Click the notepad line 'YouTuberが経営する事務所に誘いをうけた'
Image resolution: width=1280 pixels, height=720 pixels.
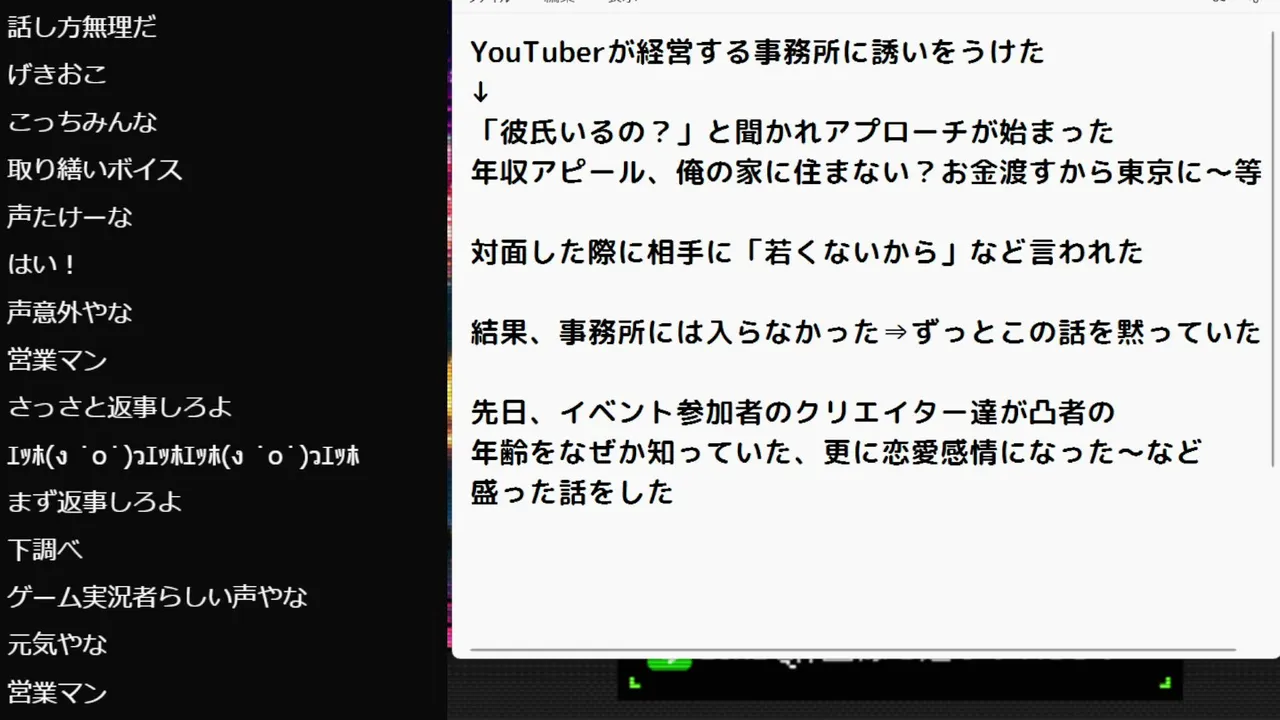pos(757,51)
